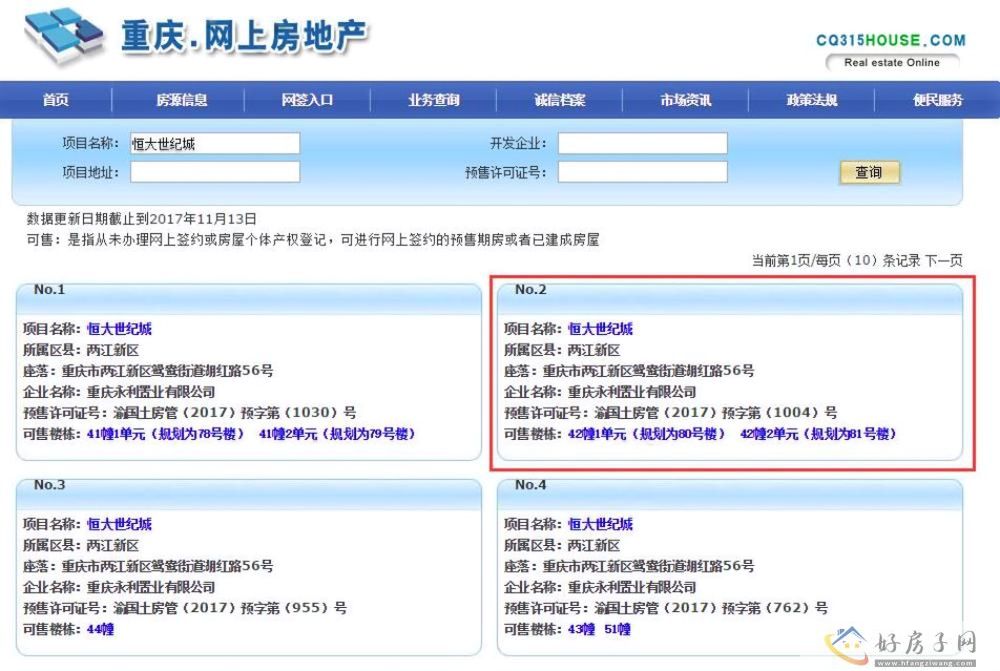Open building link 41幢2单元（规划为79号楼）
Image resolution: width=1000 pixels, height=671 pixels.
[337, 434]
